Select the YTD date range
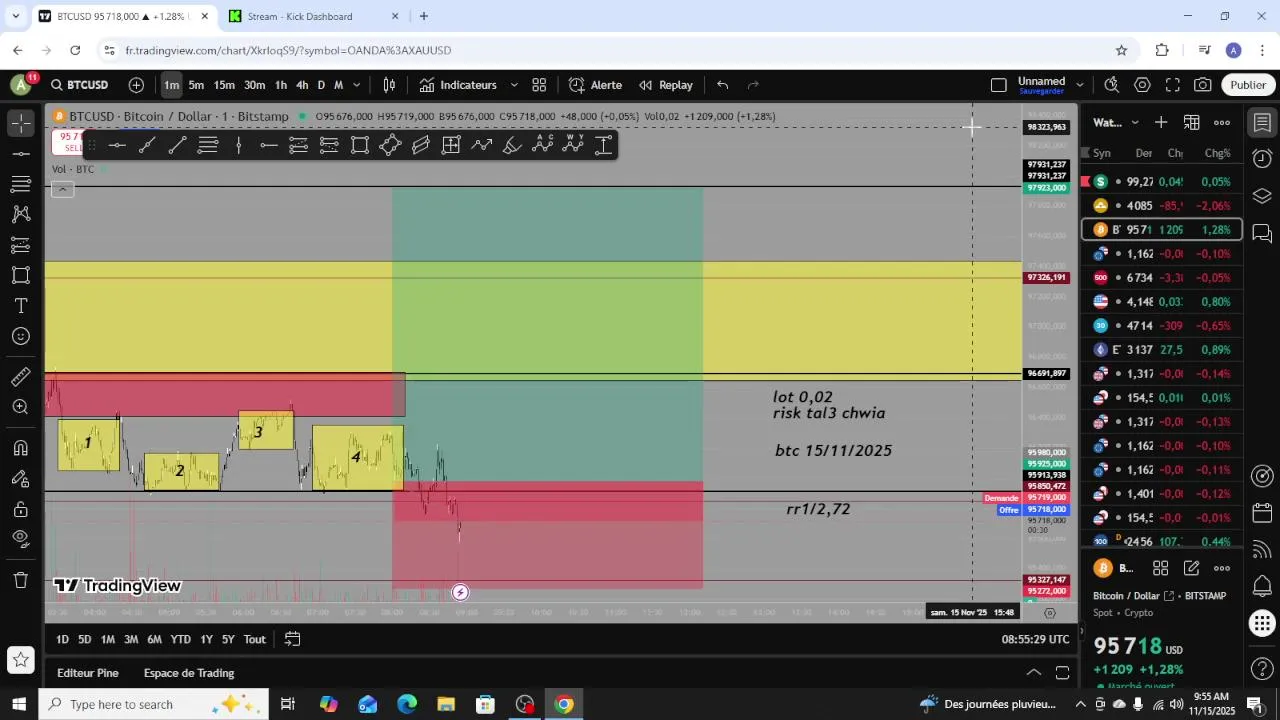 [x=180, y=639]
